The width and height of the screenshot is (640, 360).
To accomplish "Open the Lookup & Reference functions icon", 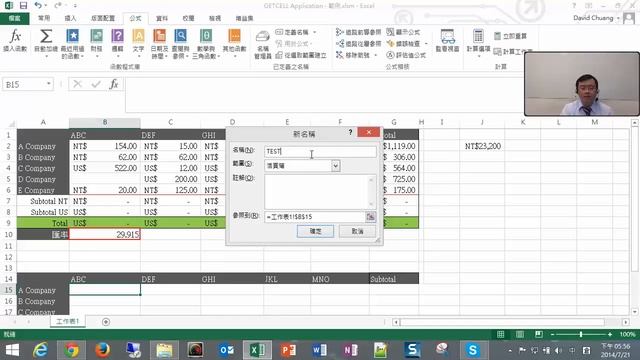I will pos(180,36).
